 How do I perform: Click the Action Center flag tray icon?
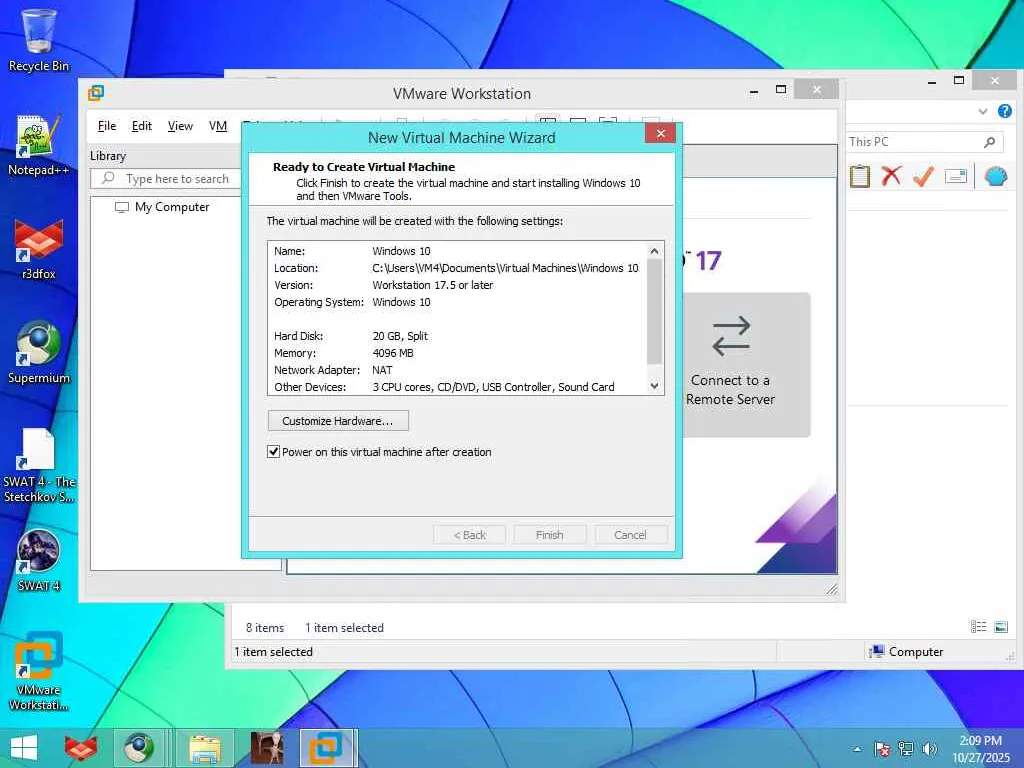(882, 749)
